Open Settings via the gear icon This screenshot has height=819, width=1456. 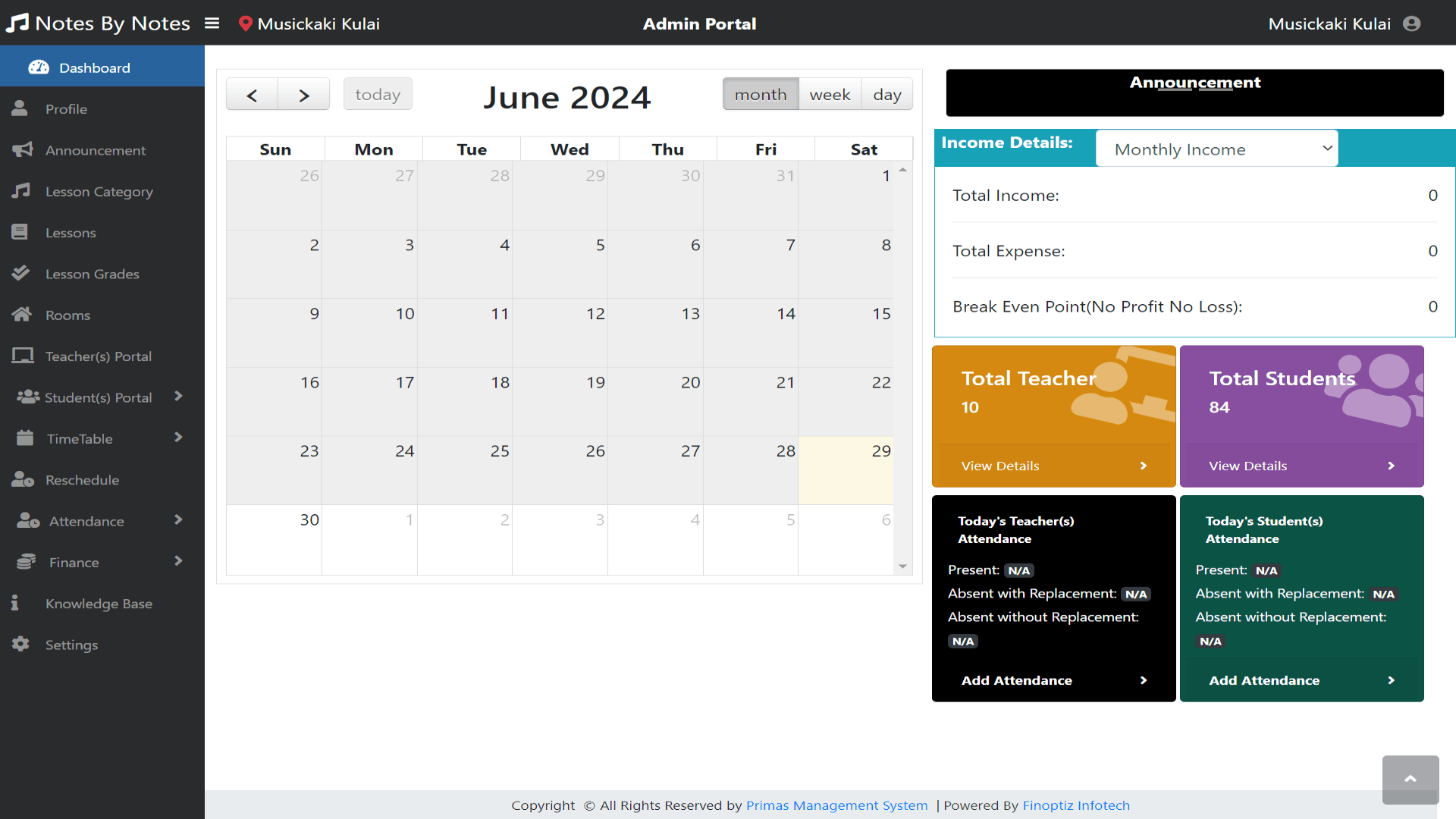point(21,644)
